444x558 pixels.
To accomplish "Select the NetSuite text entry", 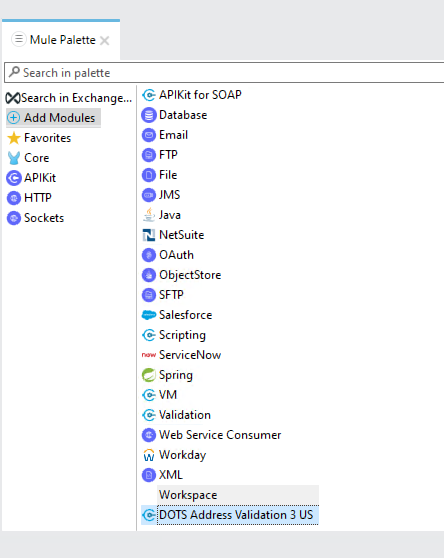I will click(x=181, y=235).
